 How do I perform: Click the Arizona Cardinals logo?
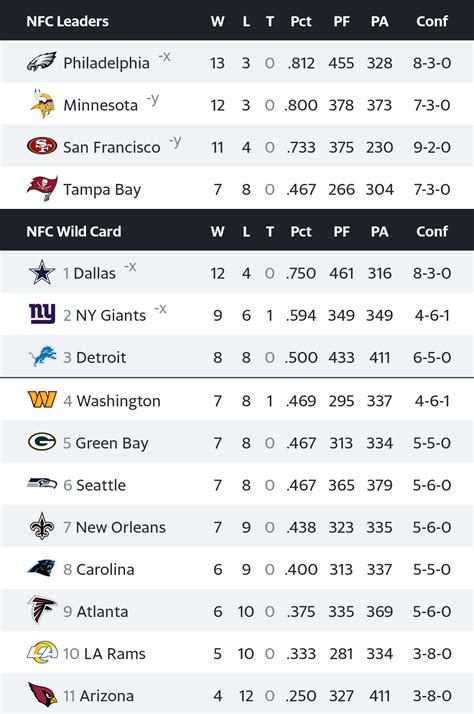(x=42, y=695)
